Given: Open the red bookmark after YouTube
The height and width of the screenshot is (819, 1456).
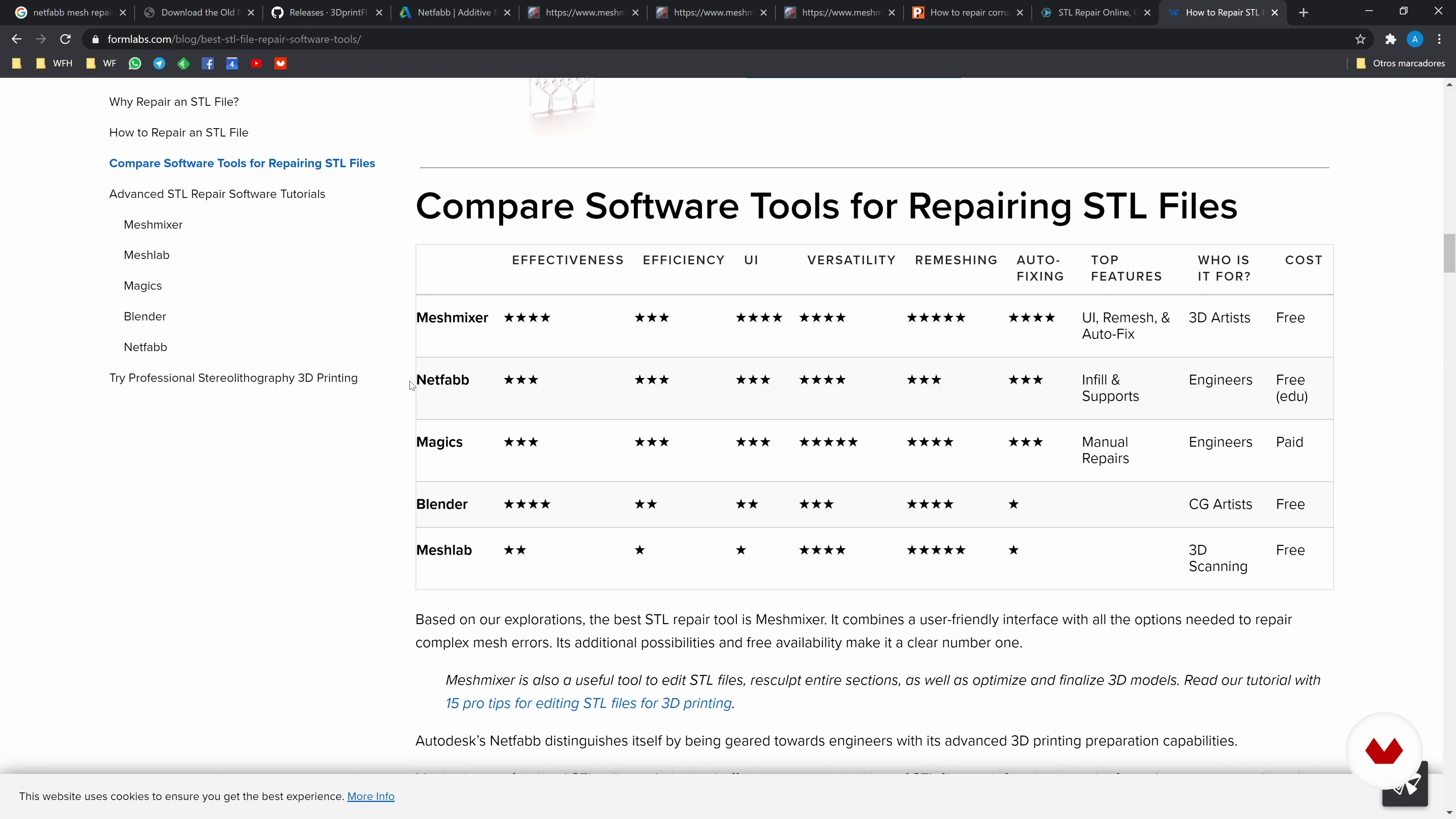Looking at the screenshot, I should tap(280, 63).
